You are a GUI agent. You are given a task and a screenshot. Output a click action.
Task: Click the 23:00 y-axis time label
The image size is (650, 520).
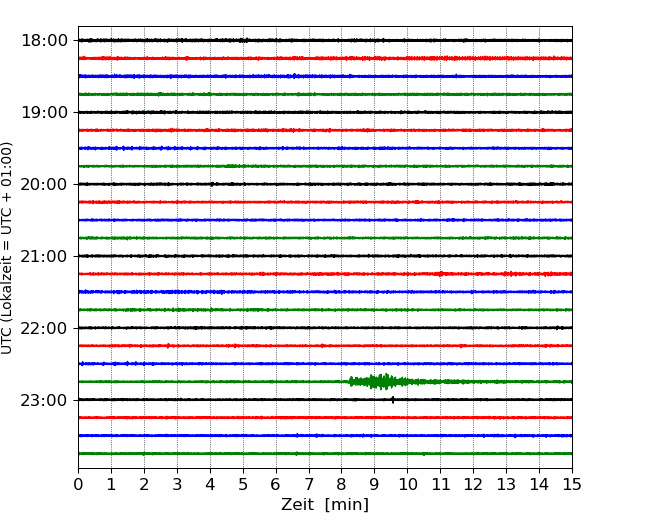pyautogui.click(x=44, y=400)
